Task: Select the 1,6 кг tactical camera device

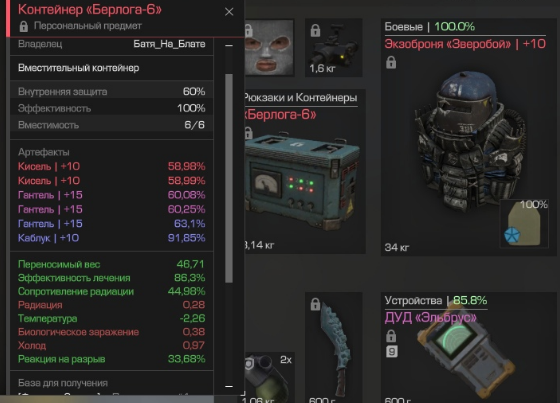Action: [x=334, y=47]
